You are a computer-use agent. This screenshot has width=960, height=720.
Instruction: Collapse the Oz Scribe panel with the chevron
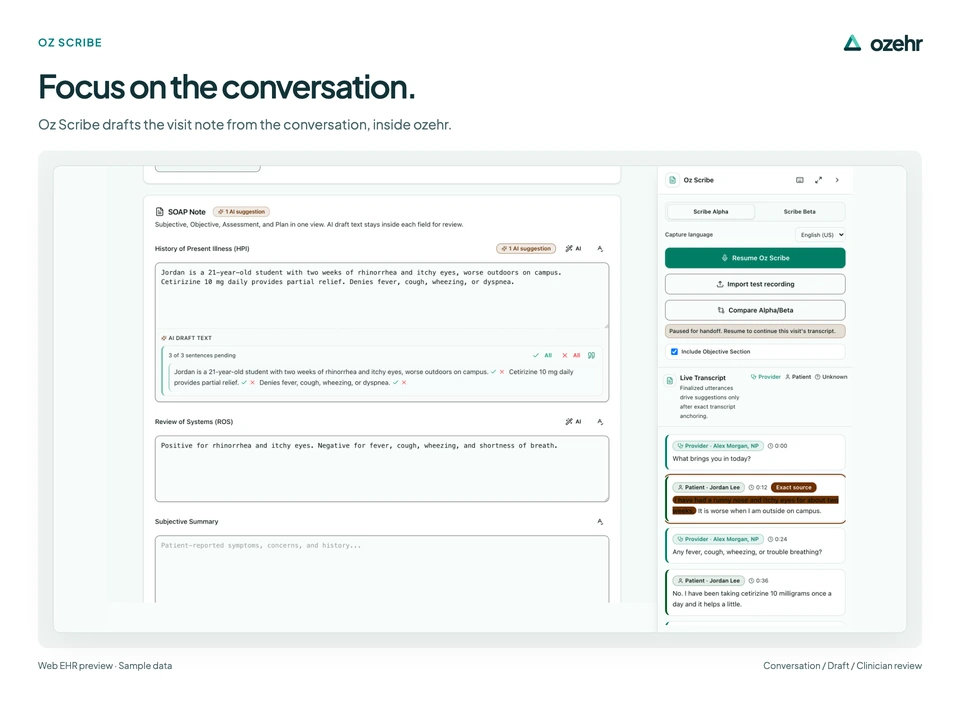pyautogui.click(x=837, y=180)
